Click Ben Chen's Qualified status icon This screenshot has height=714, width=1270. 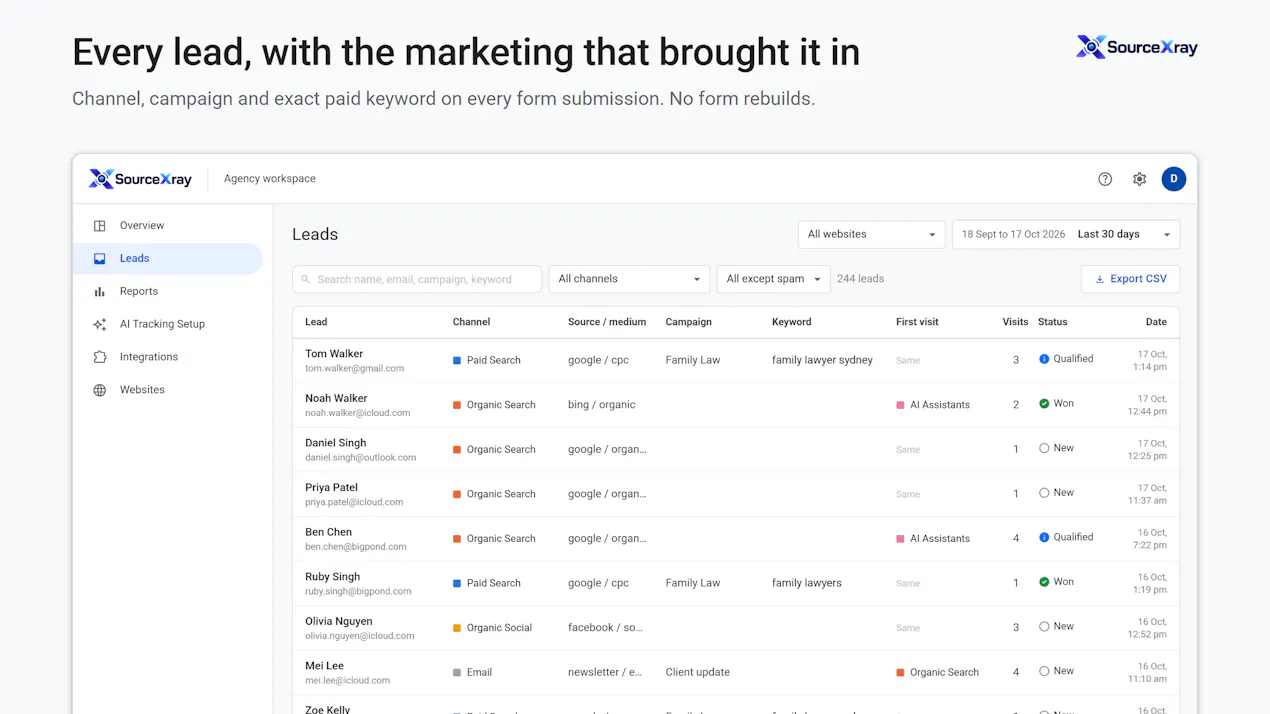1044,537
